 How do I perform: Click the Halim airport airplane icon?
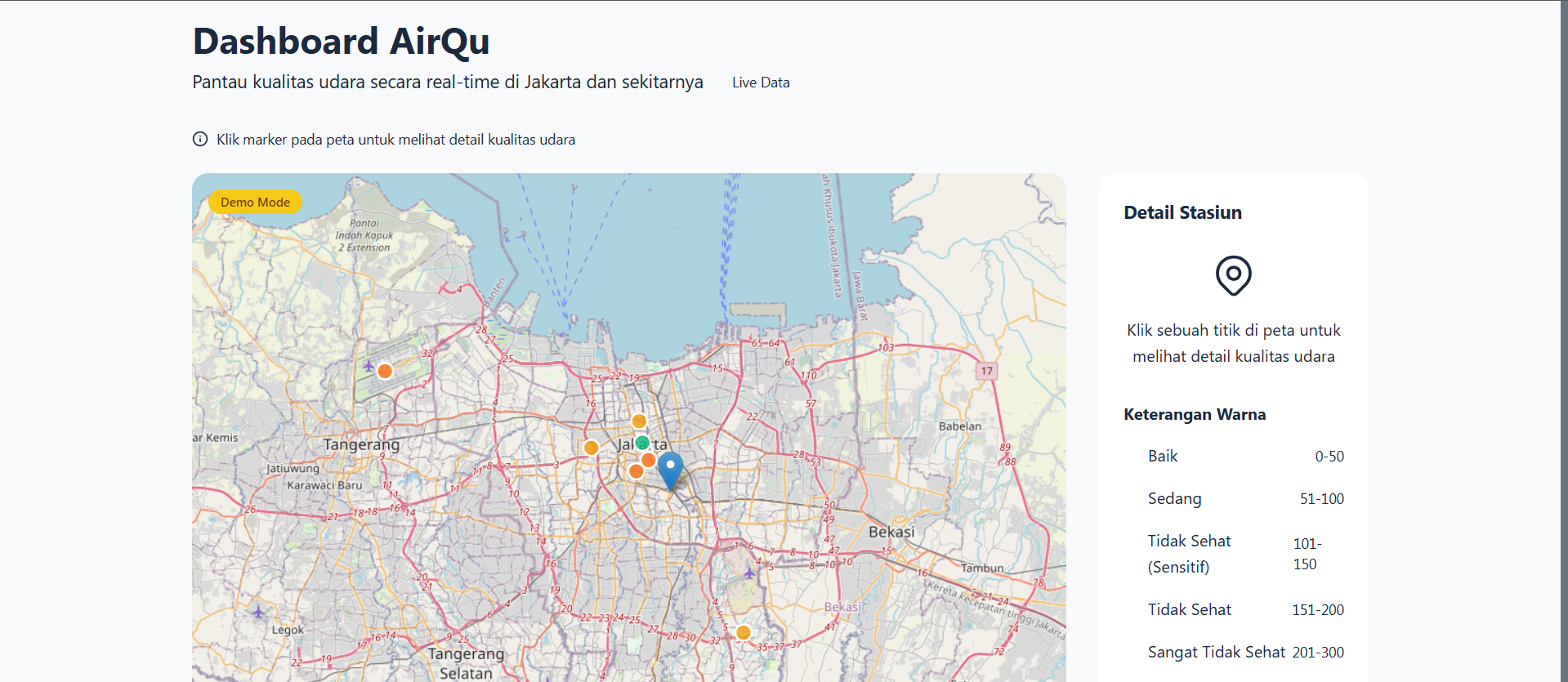tap(749, 573)
